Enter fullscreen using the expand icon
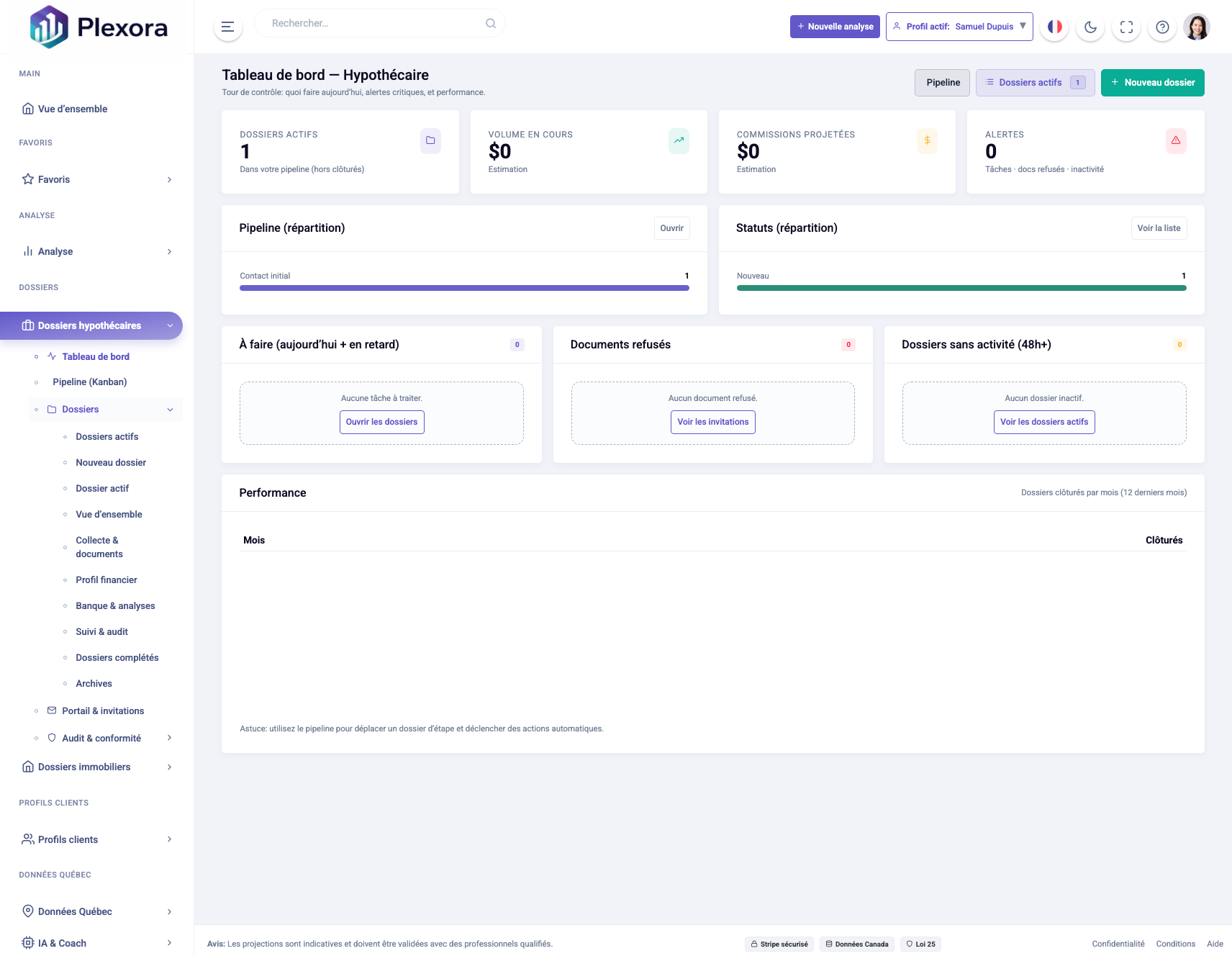The height and width of the screenshot is (956, 1232). [x=1126, y=27]
